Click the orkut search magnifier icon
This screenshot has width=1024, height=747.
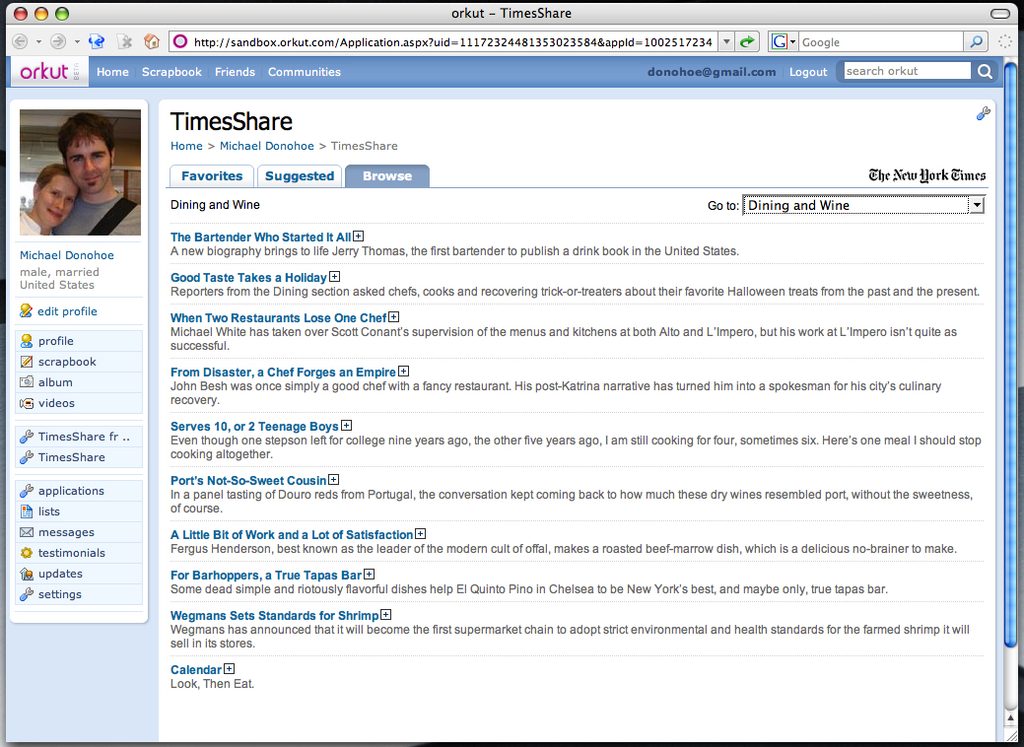985,71
